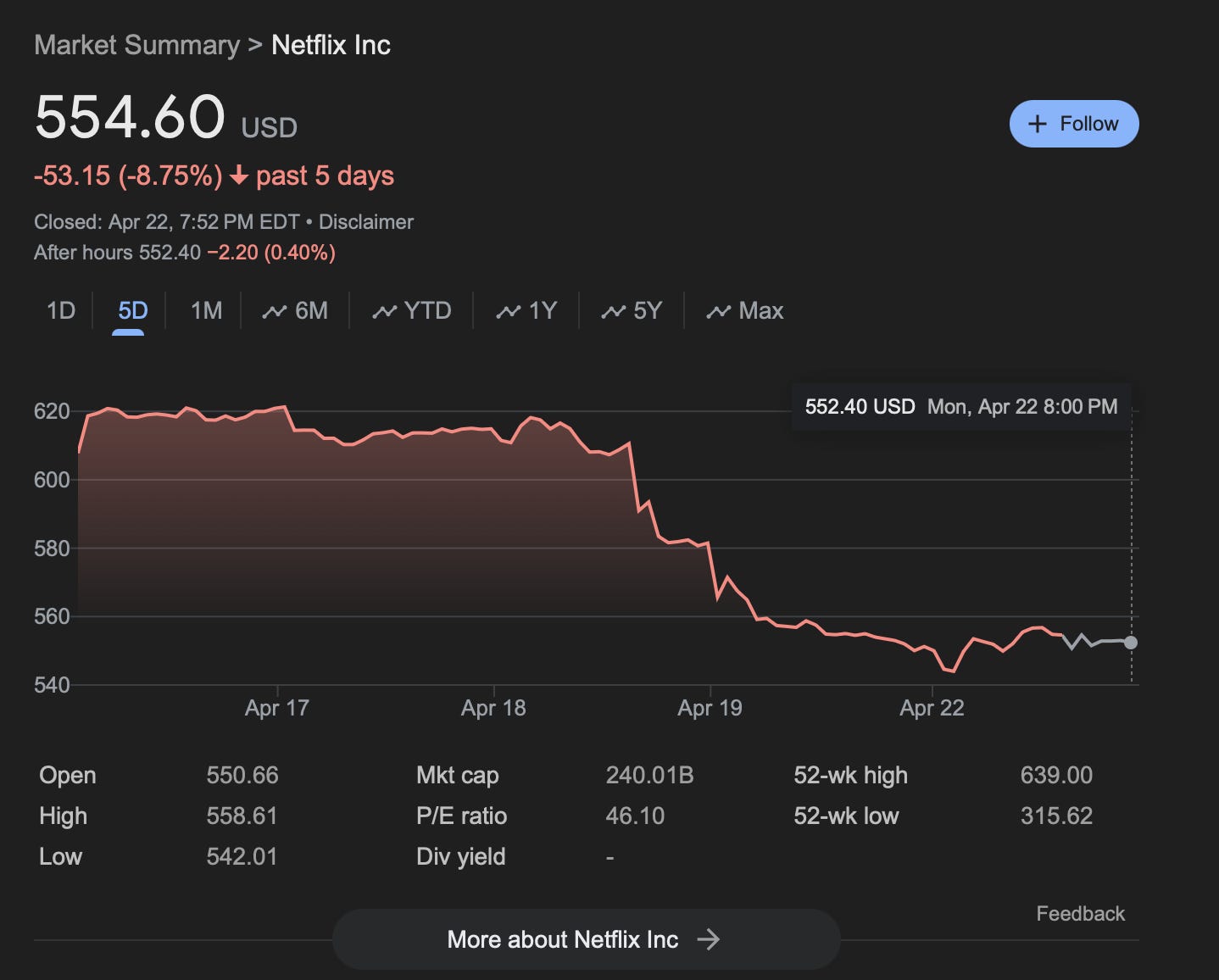Click the Apr 22 date axis label
This screenshot has height=980, width=1219.
tap(932, 708)
